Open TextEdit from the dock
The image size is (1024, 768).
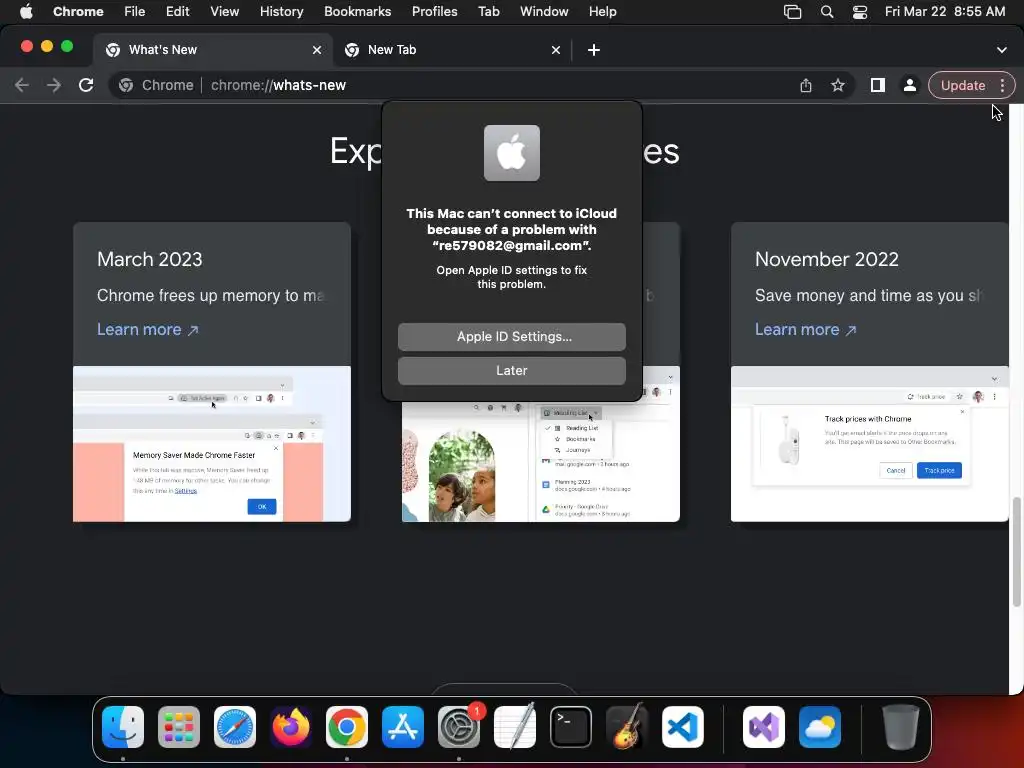click(515, 726)
